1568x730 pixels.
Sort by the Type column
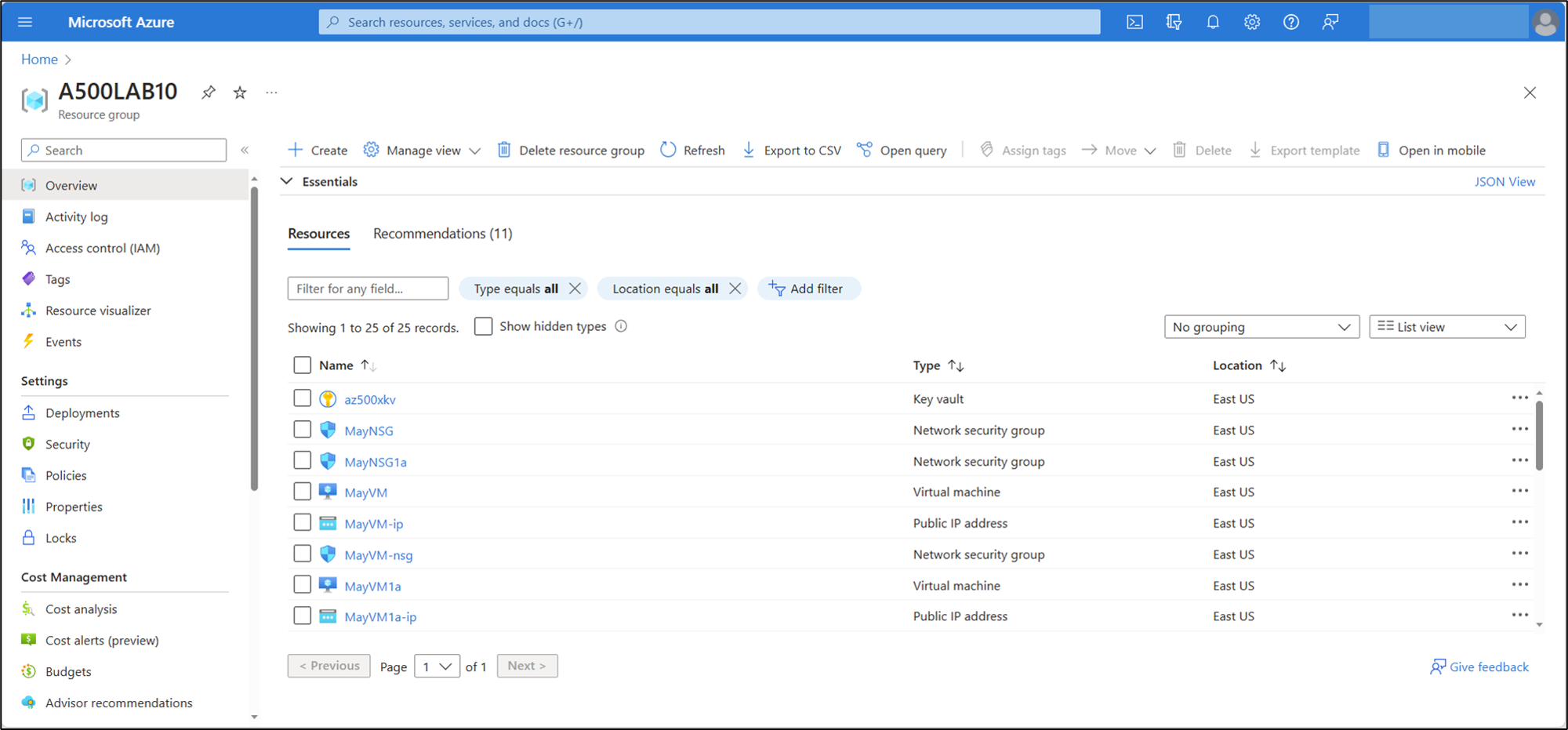(938, 365)
